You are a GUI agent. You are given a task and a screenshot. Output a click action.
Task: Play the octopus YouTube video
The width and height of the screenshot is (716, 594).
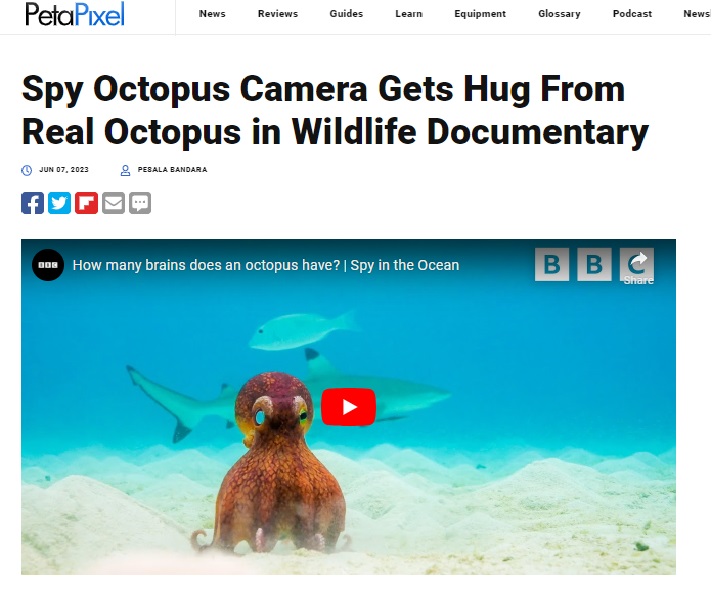348,407
